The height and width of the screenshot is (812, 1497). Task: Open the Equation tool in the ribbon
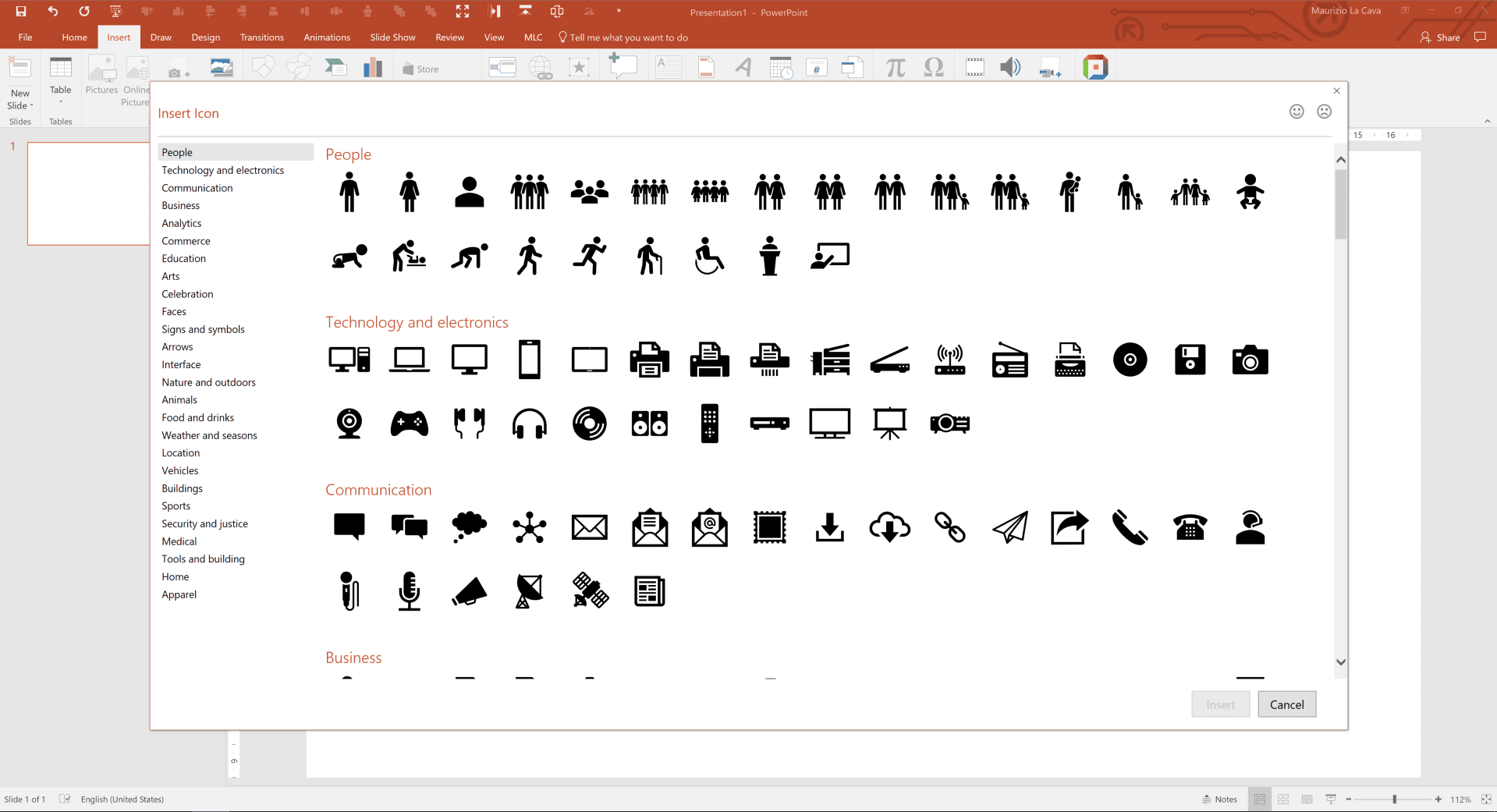tap(894, 67)
